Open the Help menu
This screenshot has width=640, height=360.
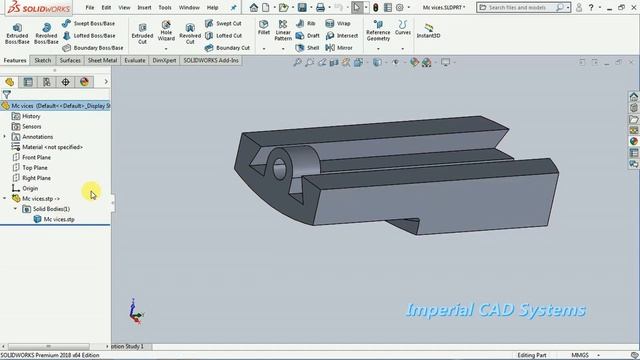tap(212, 7)
